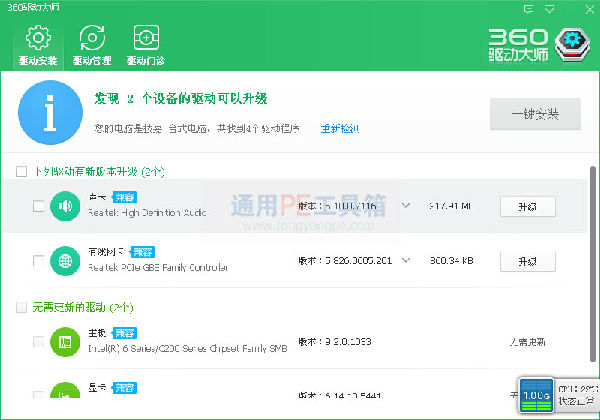Click the Realtek PCIe GBE Family Controller text
600x420 pixels.
point(158,267)
